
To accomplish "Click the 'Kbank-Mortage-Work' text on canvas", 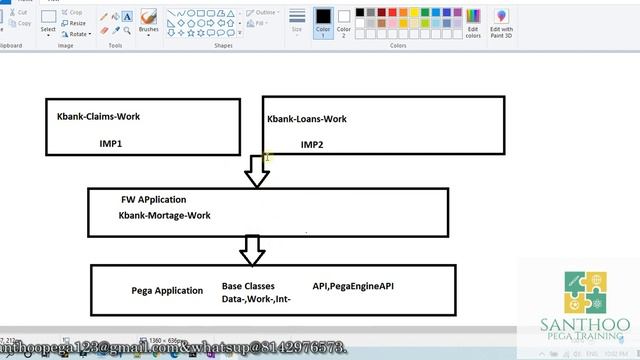I will pyautogui.click(x=164, y=216).
